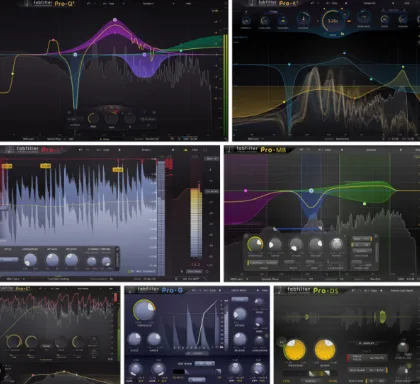Click the Range knob in Pro-G
Screen dimensions: 420x384
pyautogui.click(x=154, y=339)
